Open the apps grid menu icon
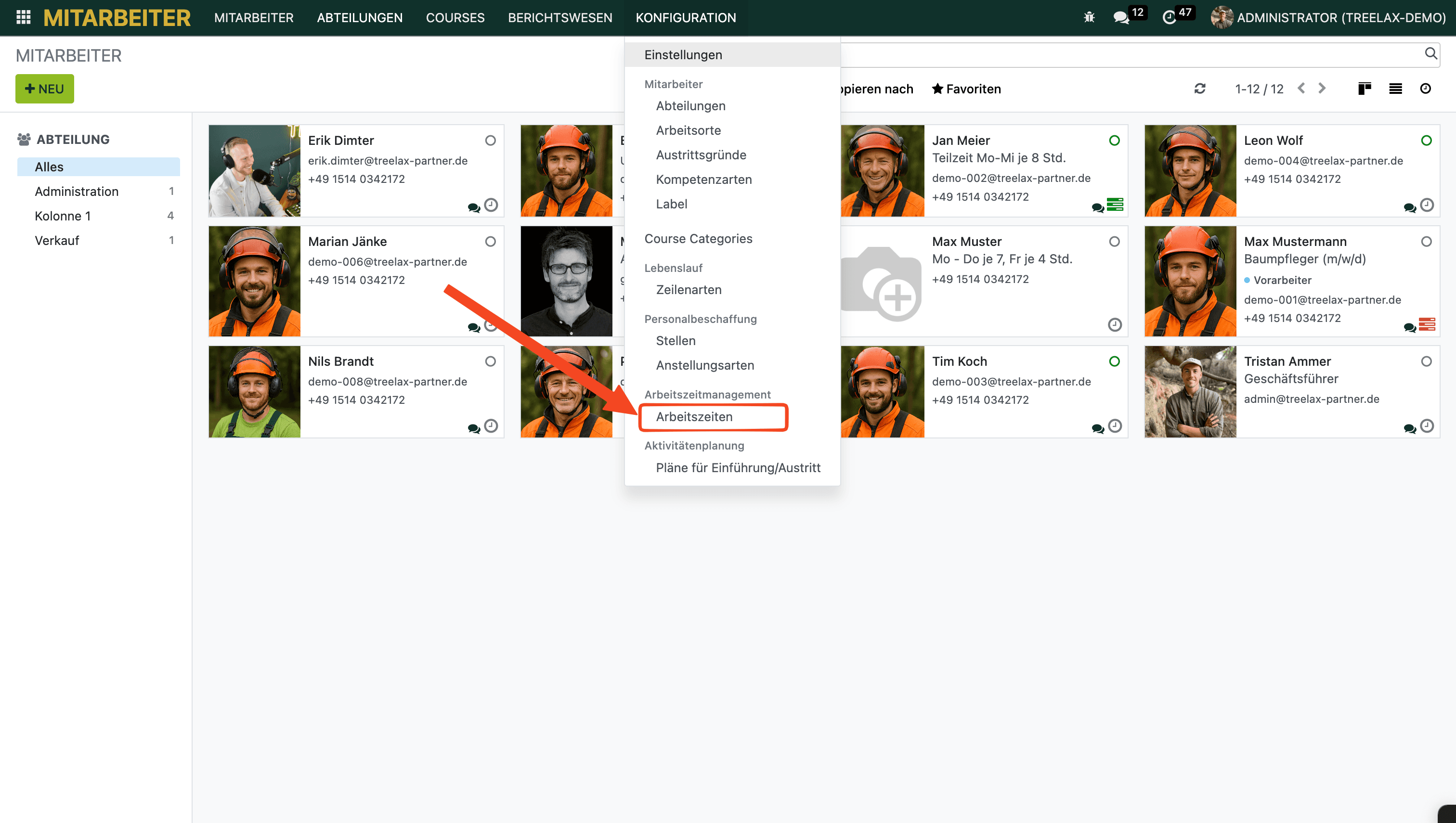 (x=23, y=17)
